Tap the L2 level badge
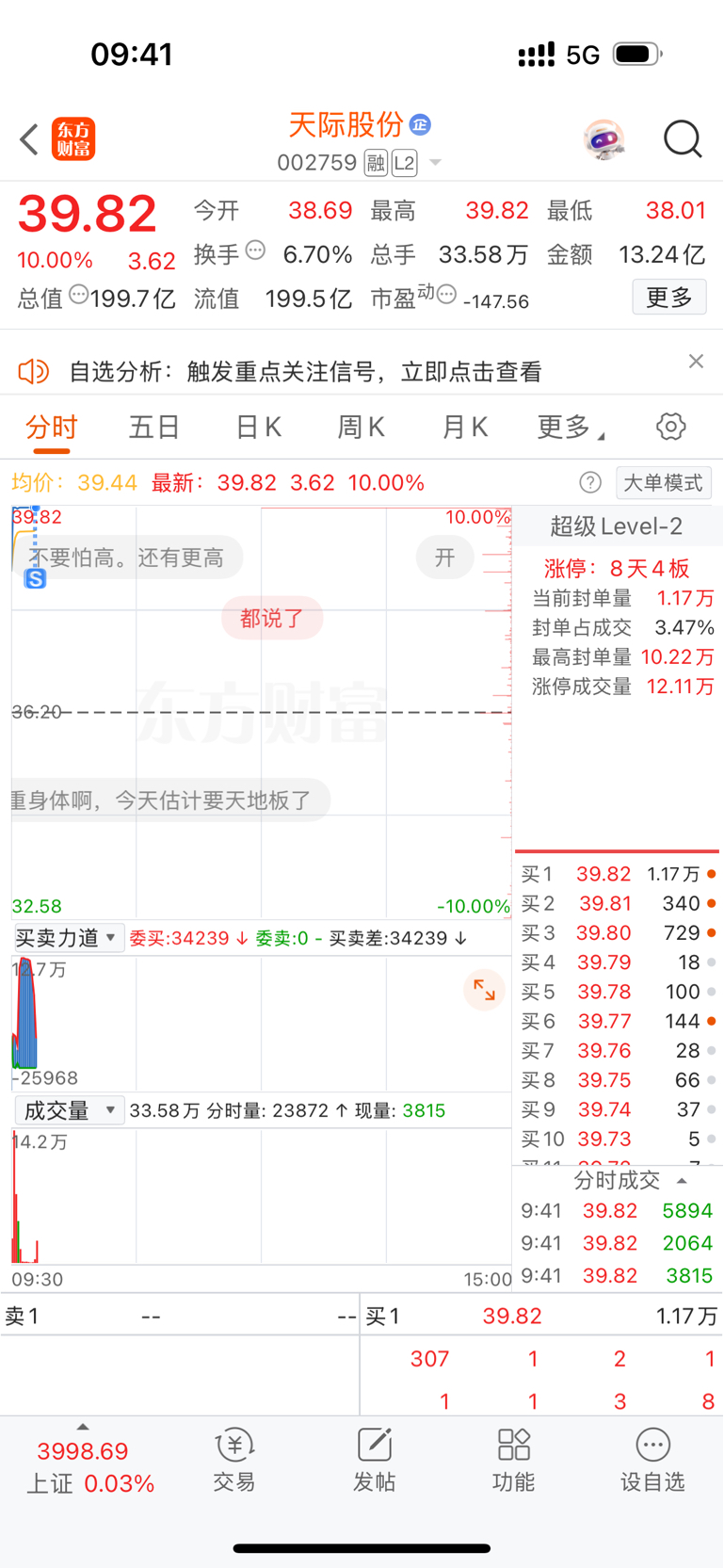Image resolution: width=724 pixels, height=1568 pixels. (405, 163)
